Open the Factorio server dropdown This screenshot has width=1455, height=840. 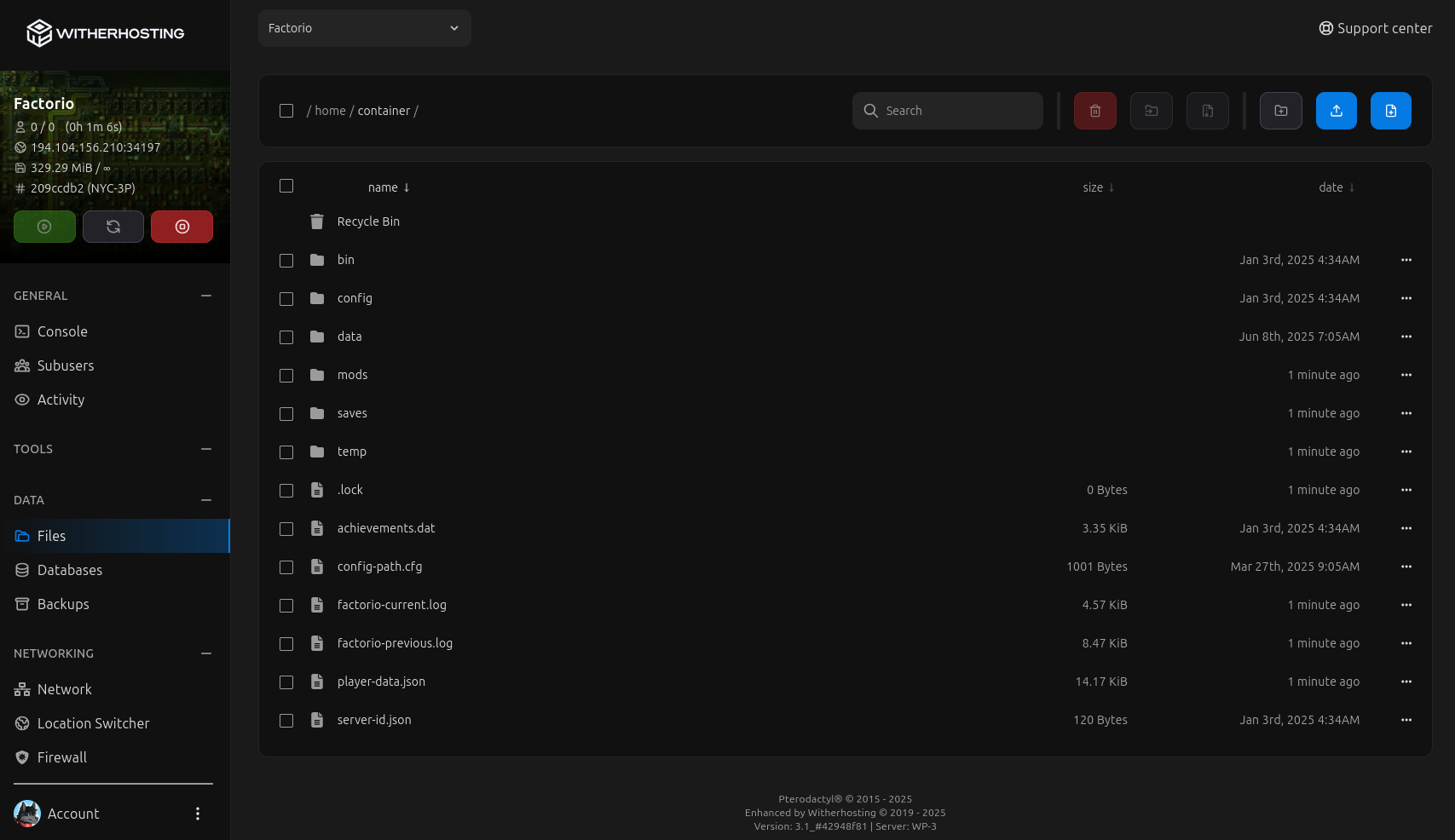click(x=364, y=28)
